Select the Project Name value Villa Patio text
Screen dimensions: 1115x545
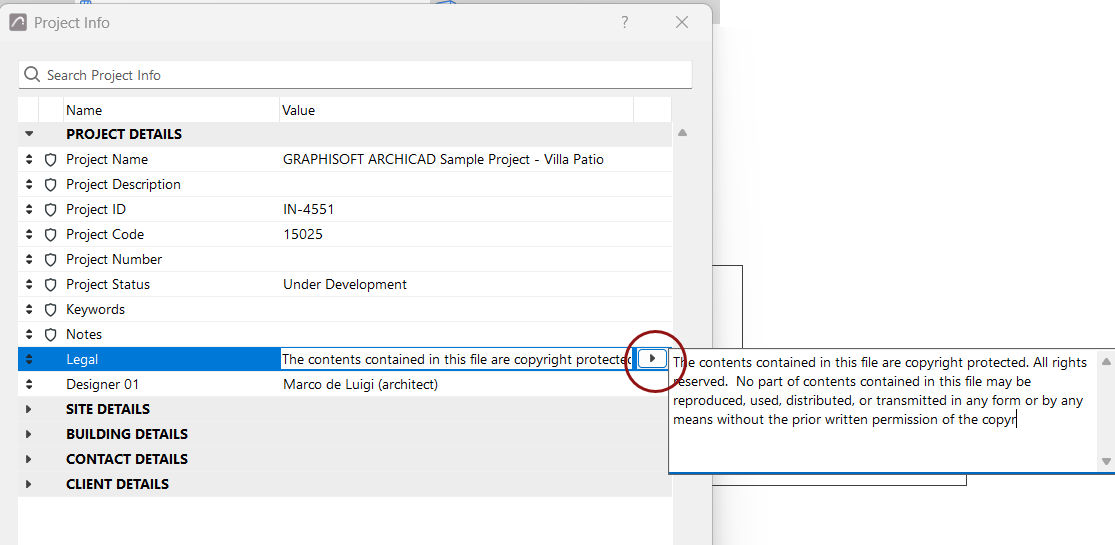pos(443,159)
